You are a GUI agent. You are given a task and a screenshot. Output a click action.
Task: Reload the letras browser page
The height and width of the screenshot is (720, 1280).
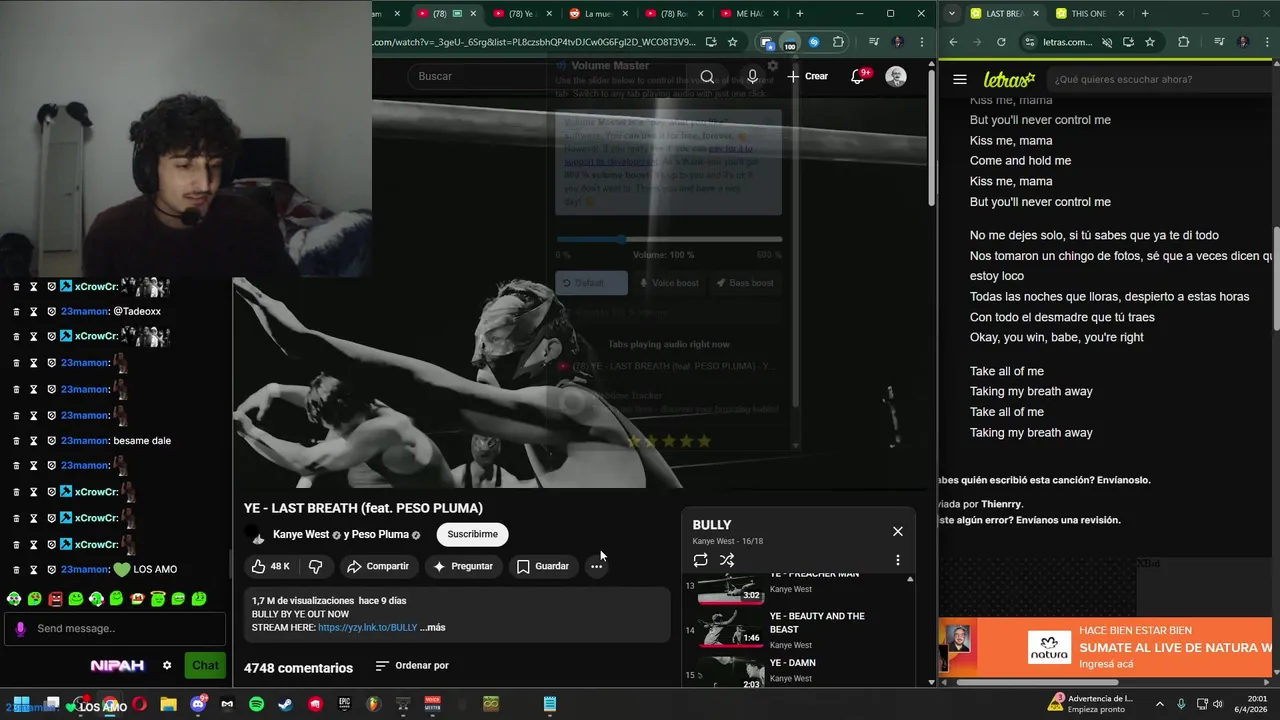coord(1001,42)
